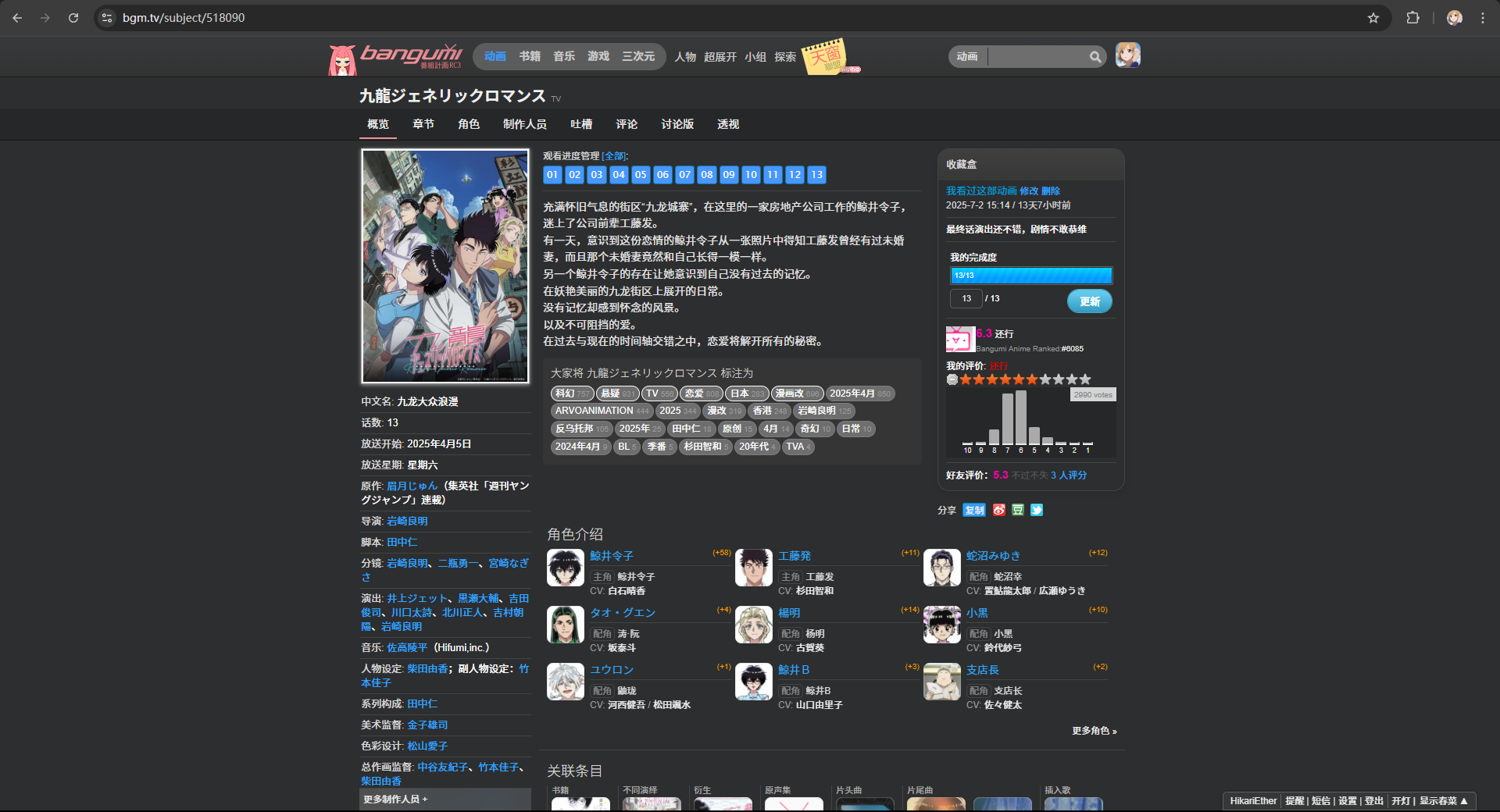Click the ARVOANIMATION tag

pyautogui.click(x=602, y=411)
